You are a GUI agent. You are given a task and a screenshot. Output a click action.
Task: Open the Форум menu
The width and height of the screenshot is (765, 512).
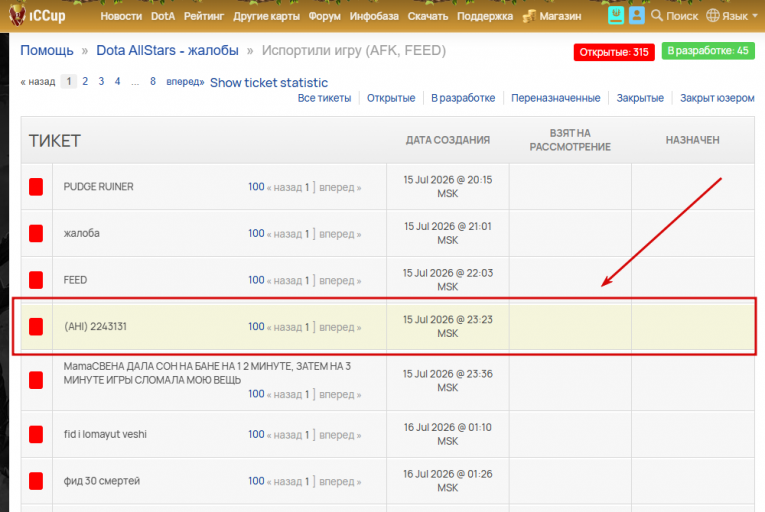[x=324, y=16]
